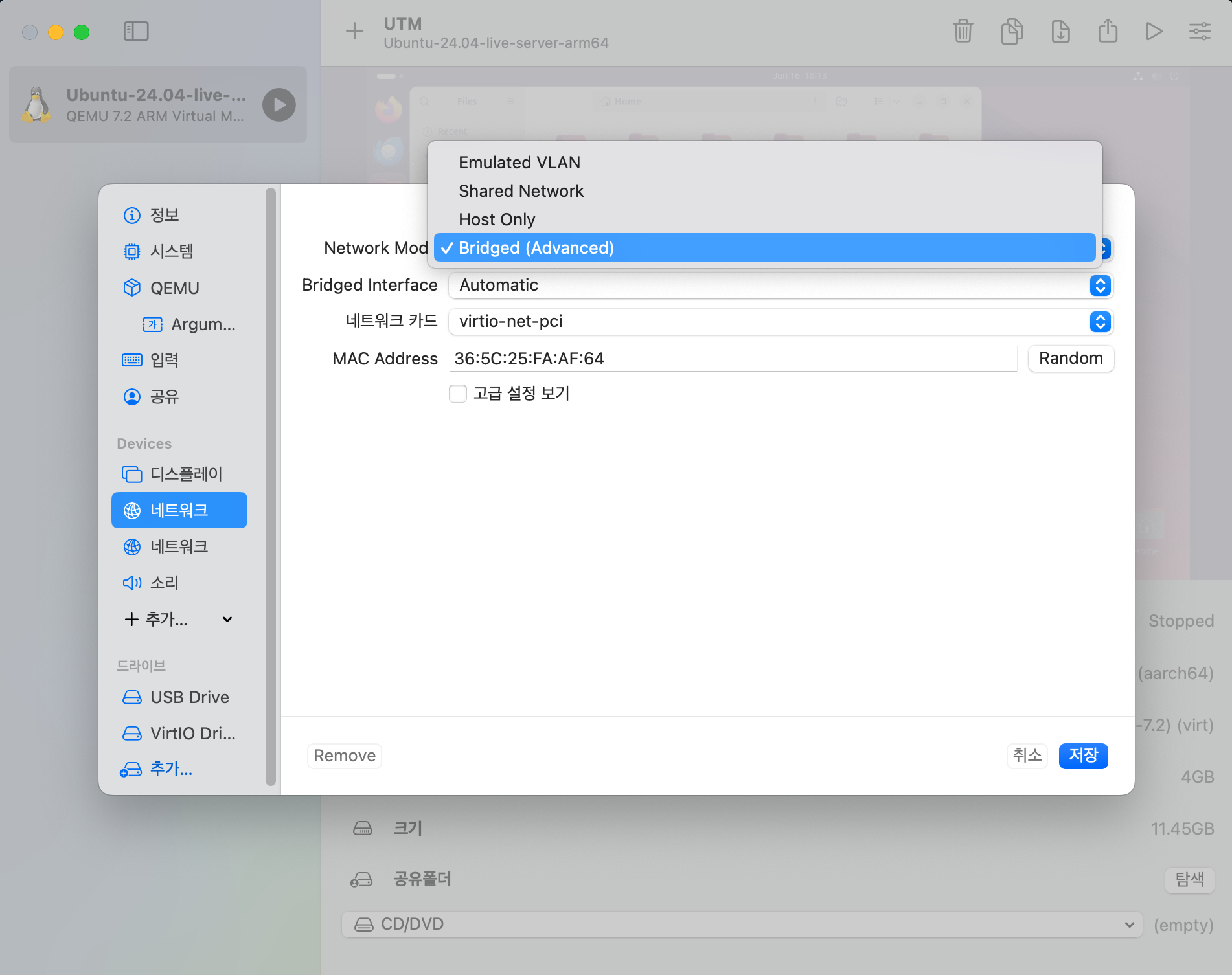Move the VM with download document icon

pos(1060,31)
